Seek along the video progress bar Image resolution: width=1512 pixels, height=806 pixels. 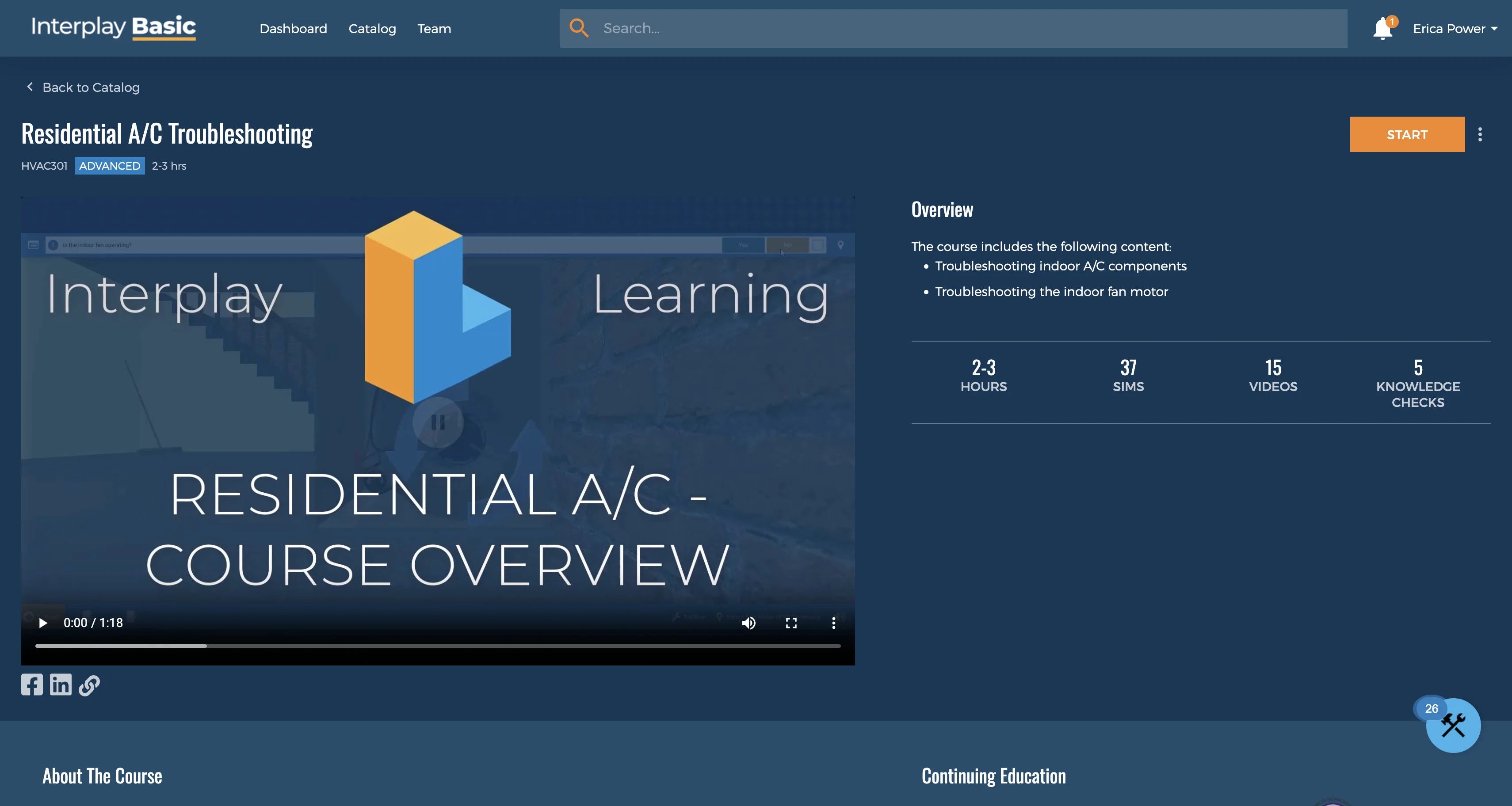coord(438,646)
